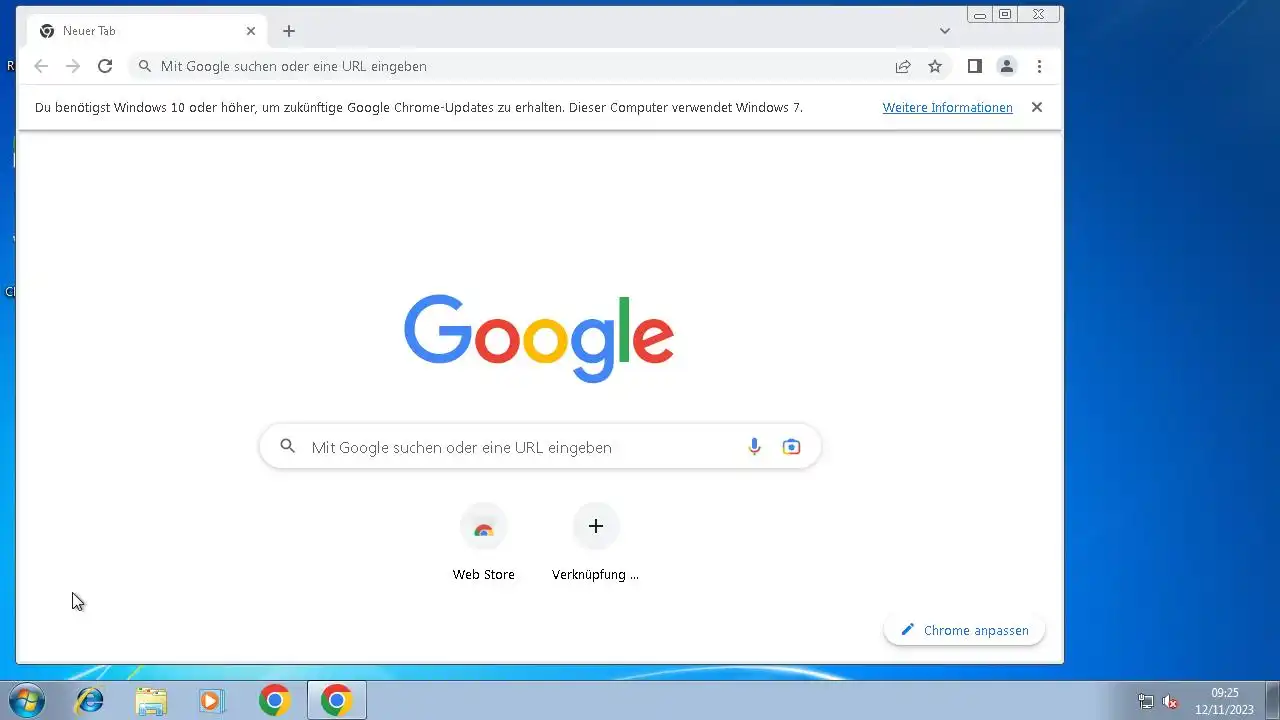Click the Chrome anpassen button

point(965,630)
